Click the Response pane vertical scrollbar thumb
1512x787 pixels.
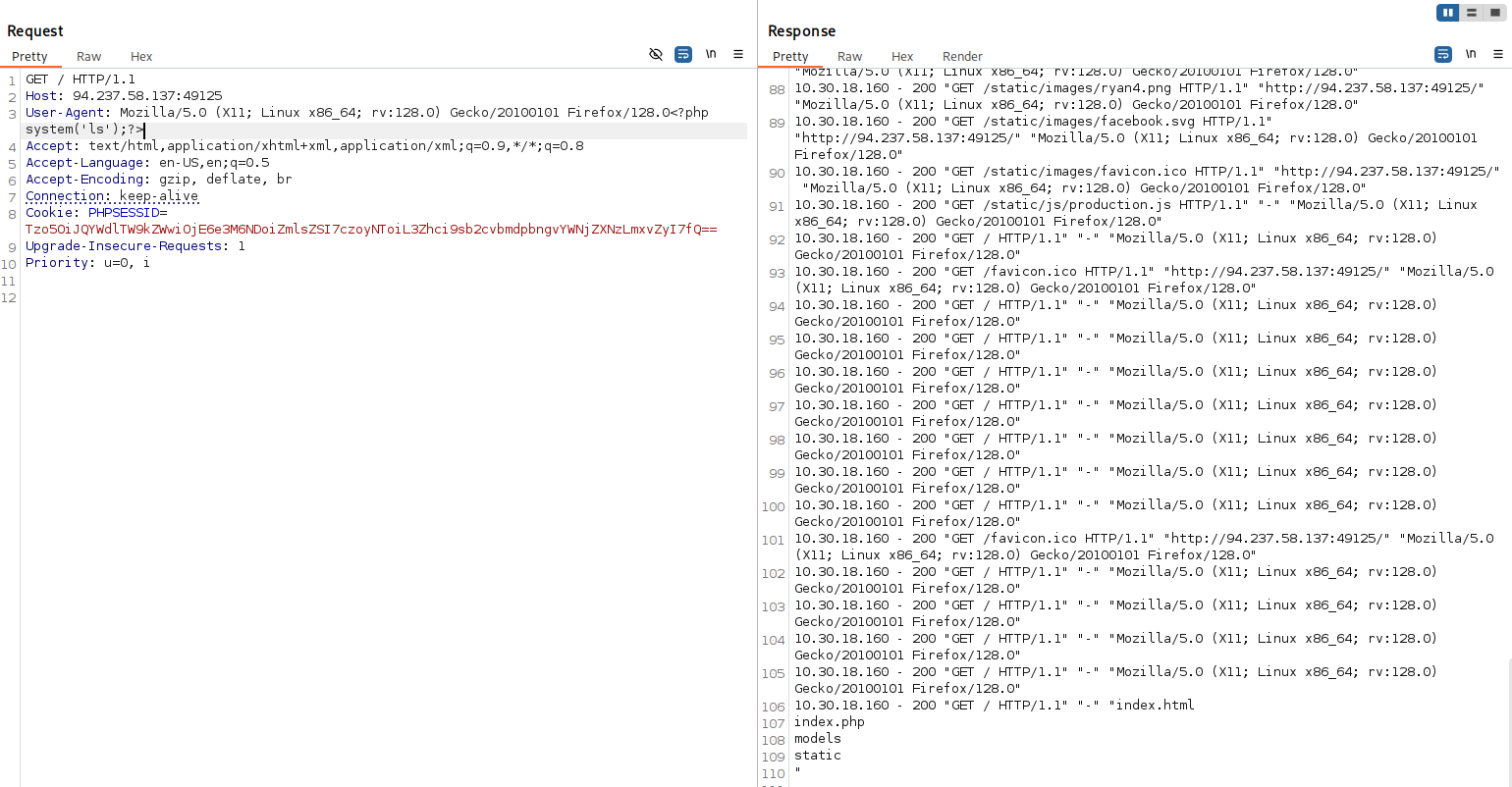1508,721
